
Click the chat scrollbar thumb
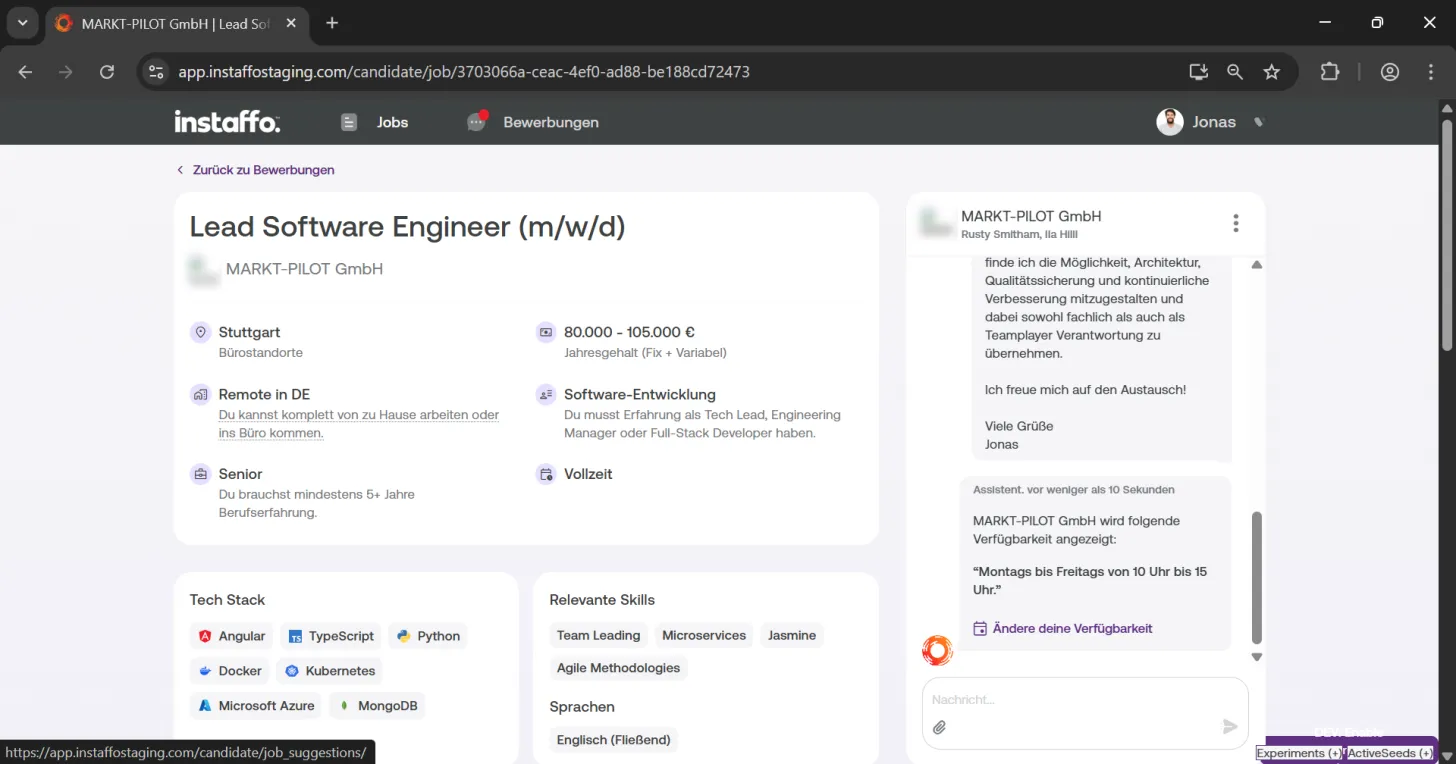(x=1257, y=578)
